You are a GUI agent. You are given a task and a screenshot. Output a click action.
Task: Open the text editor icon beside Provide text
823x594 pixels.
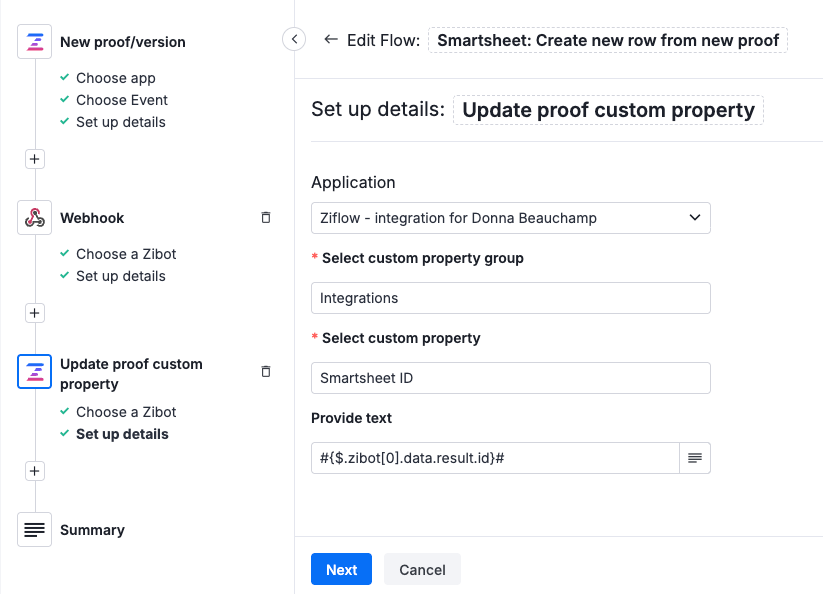click(694, 457)
